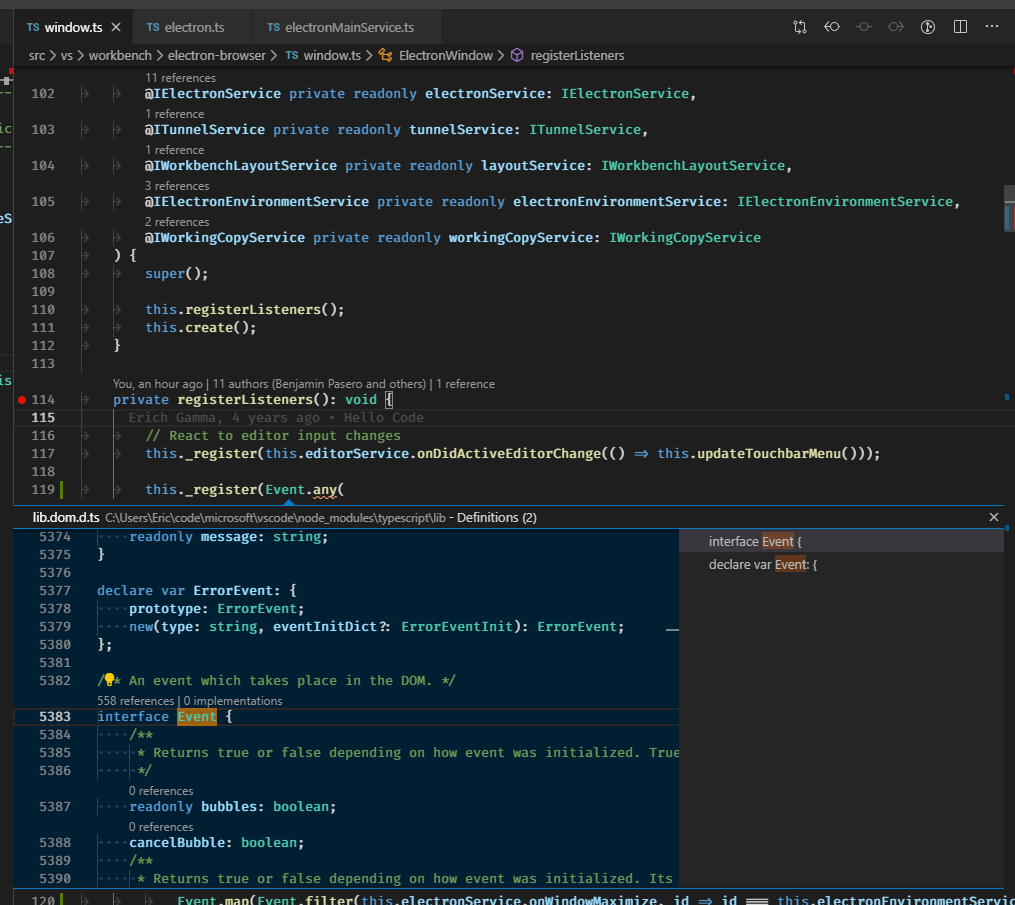Go to next change arrow icon
The width and height of the screenshot is (1015, 905).
click(x=896, y=27)
